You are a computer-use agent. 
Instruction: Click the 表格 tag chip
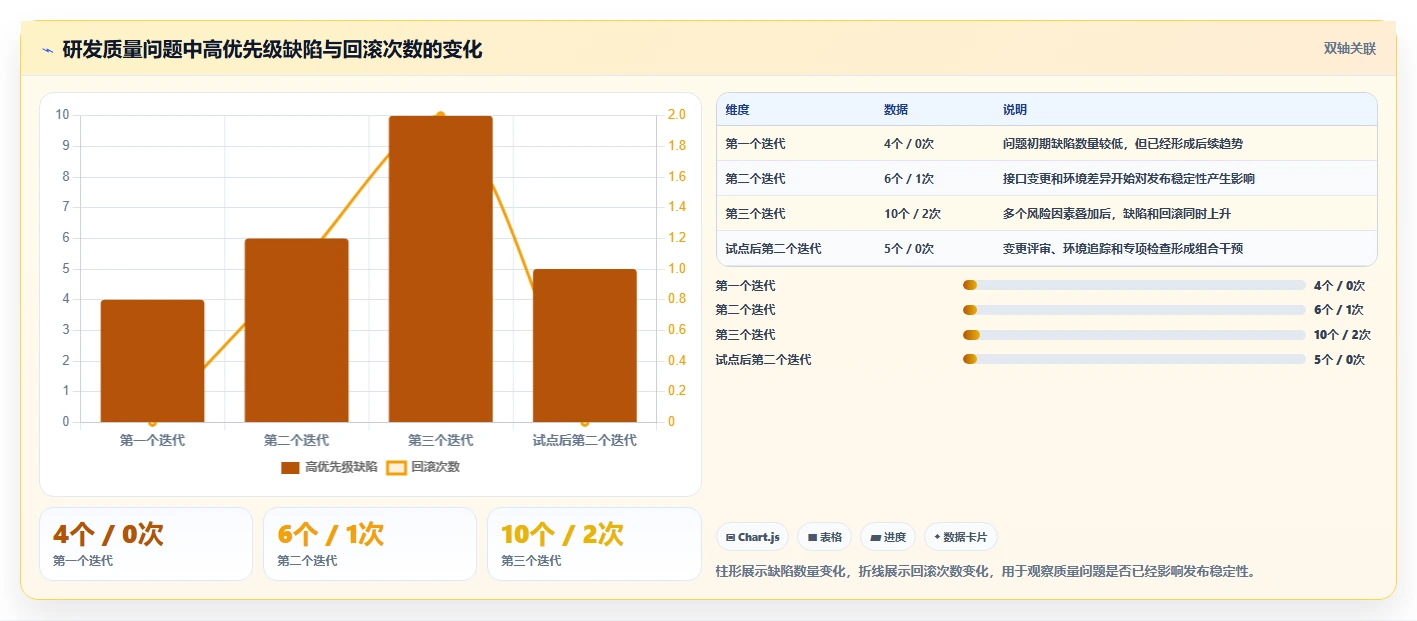pyautogui.click(x=825, y=537)
